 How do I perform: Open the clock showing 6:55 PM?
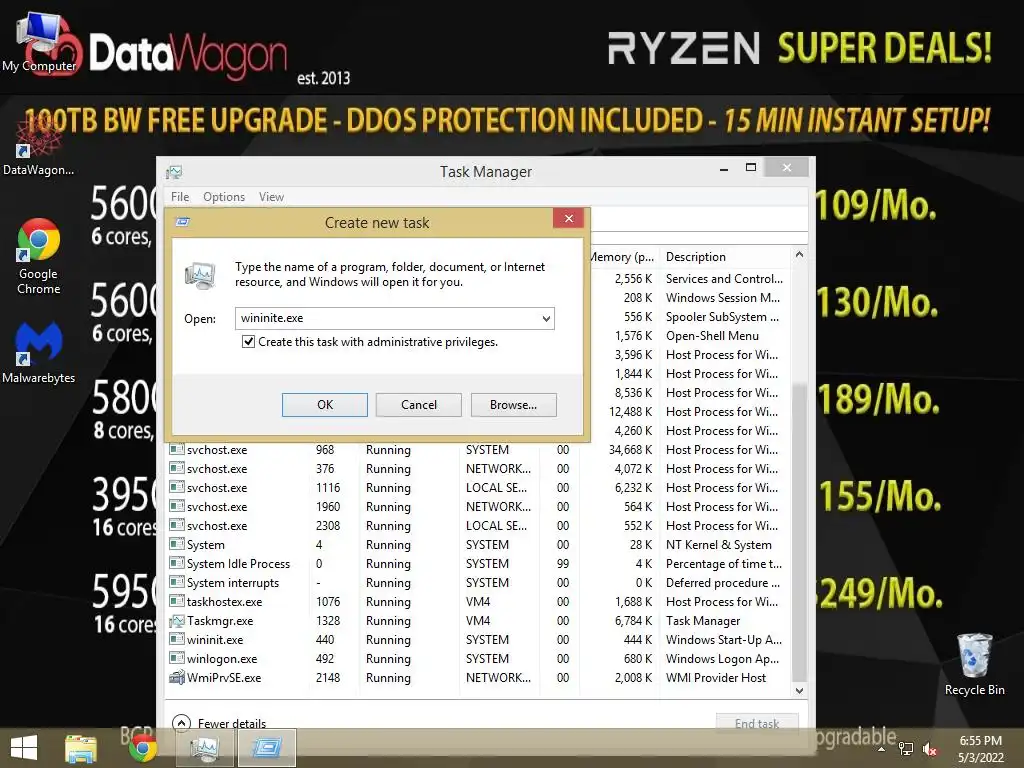coord(980,749)
